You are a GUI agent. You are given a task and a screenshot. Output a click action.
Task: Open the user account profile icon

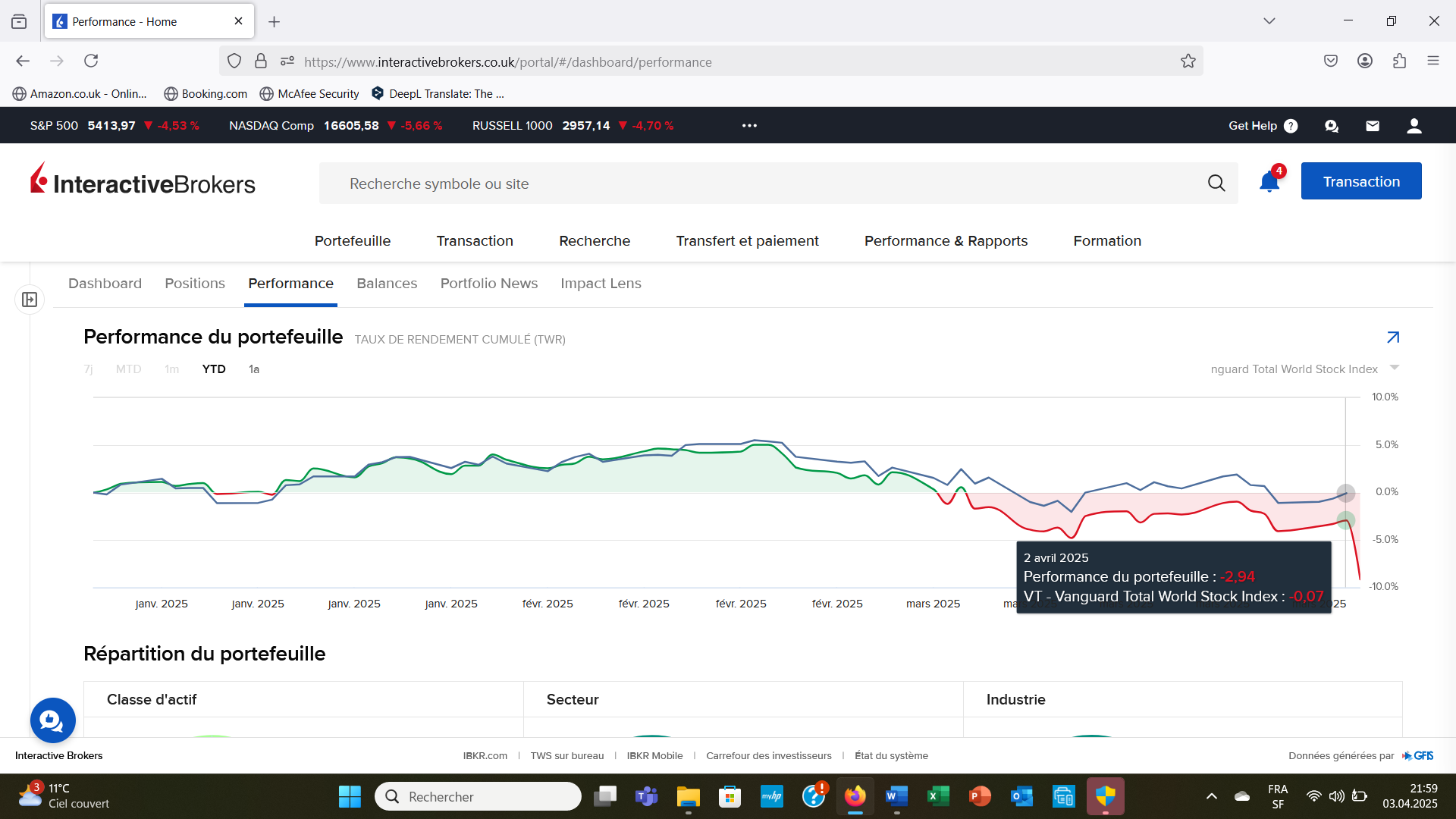[x=1414, y=126]
